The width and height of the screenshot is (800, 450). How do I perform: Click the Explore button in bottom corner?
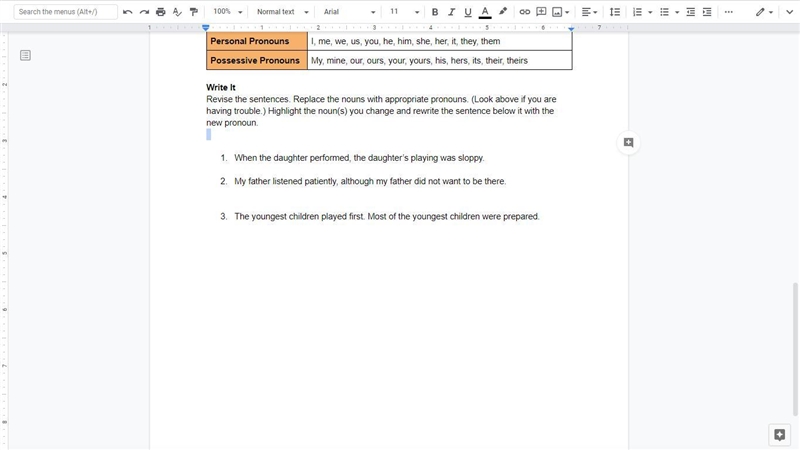780,435
